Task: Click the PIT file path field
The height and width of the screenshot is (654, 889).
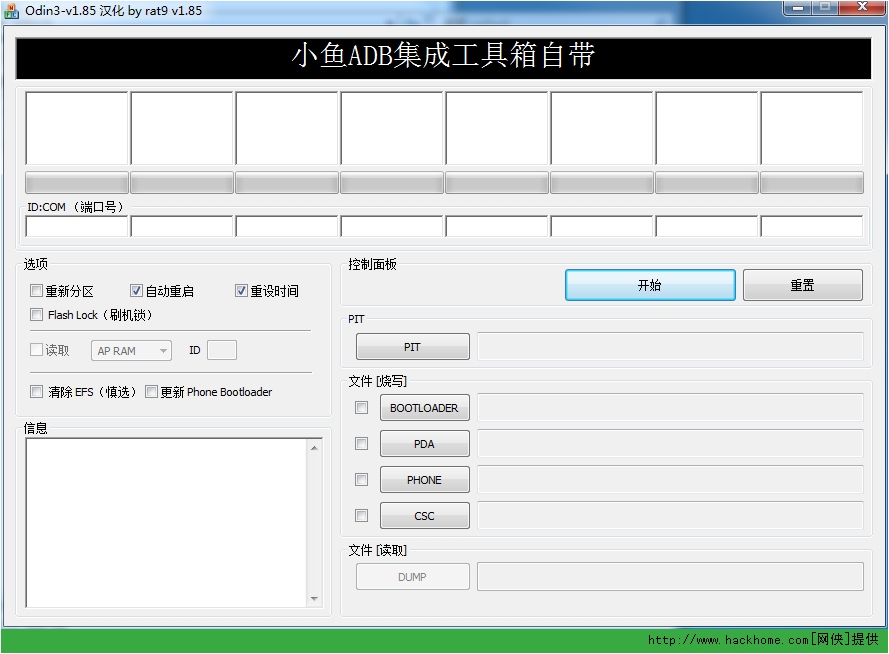Action: [670, 347]
